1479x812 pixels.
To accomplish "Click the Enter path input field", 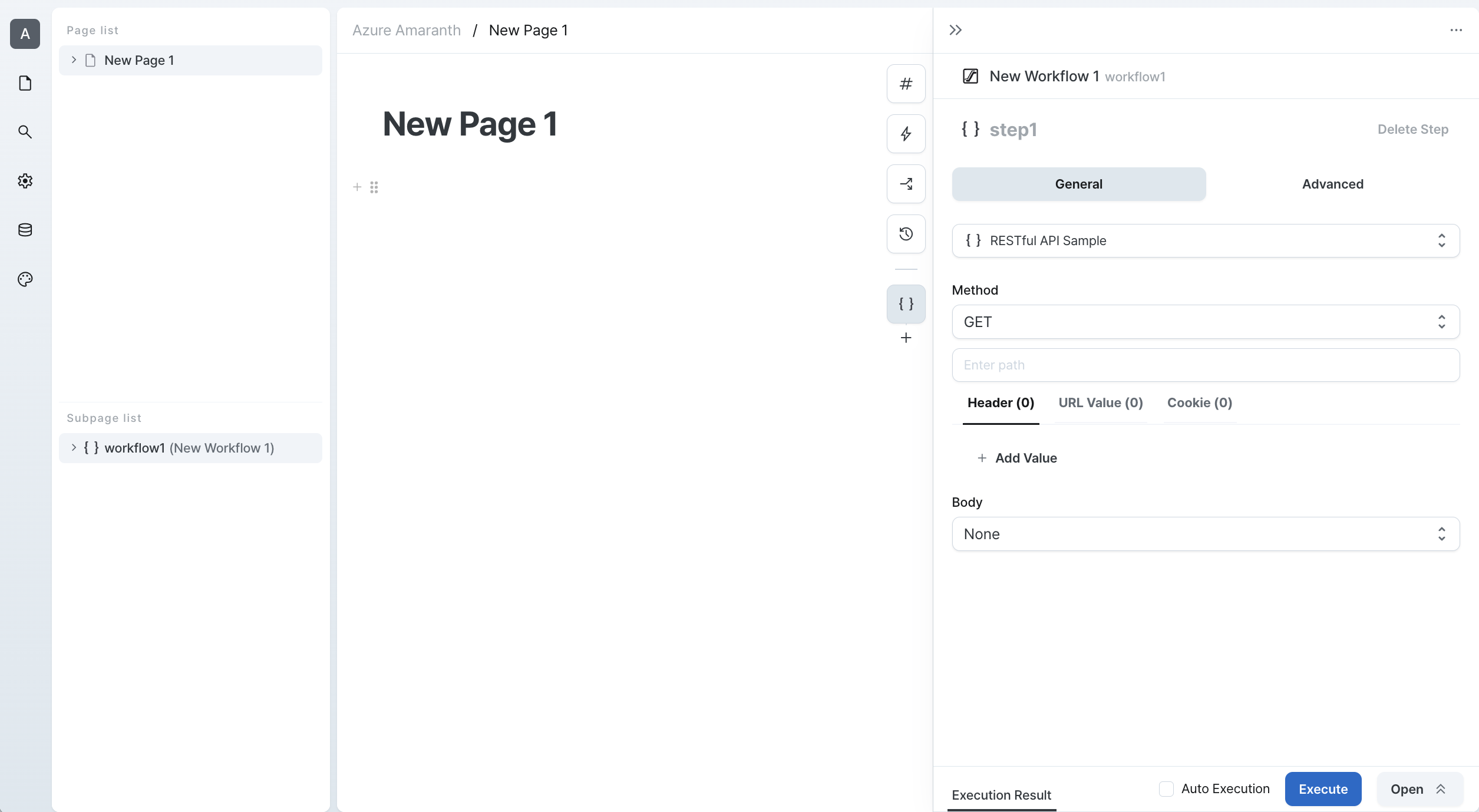I will point(1206,365).
